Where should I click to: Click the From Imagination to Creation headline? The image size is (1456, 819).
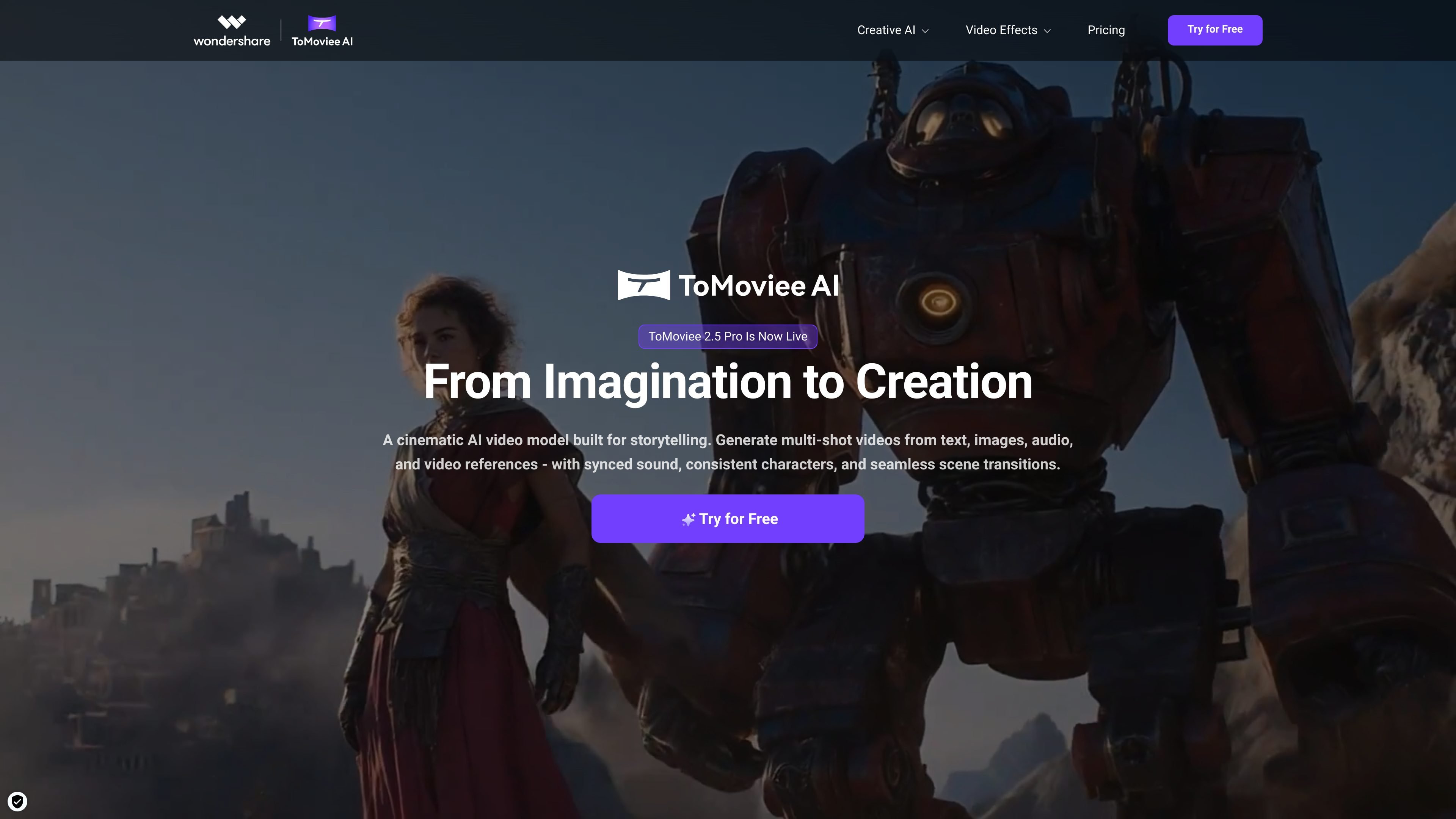(x=728, y=382)
